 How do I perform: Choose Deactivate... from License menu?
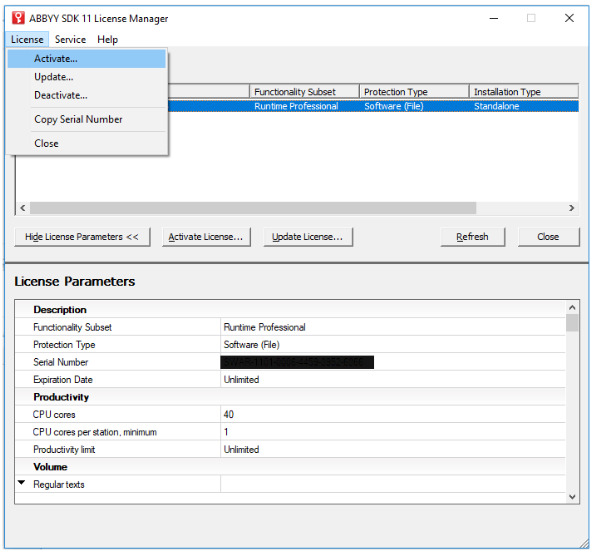87,96
